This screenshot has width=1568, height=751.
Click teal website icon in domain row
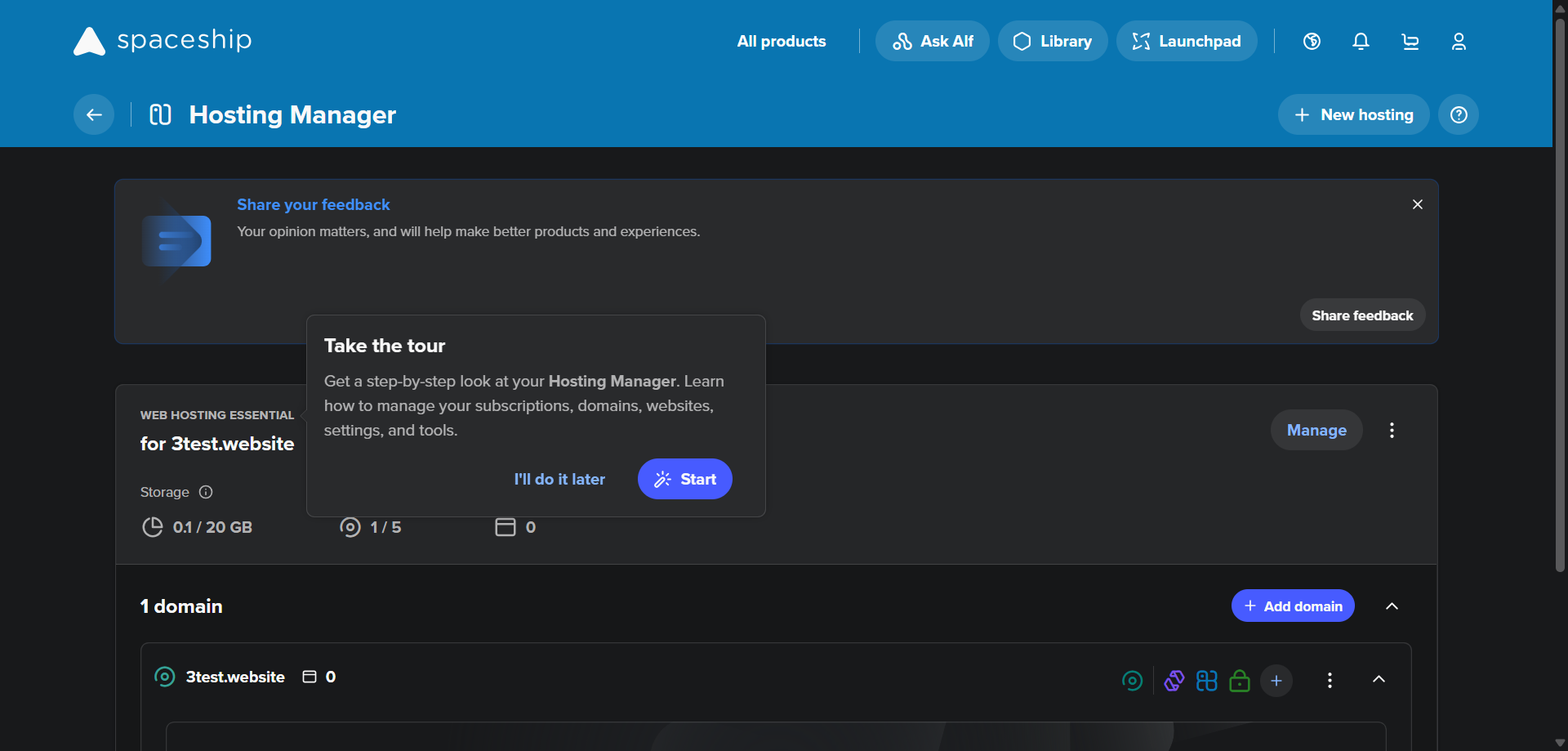[x=1132, y=681]
